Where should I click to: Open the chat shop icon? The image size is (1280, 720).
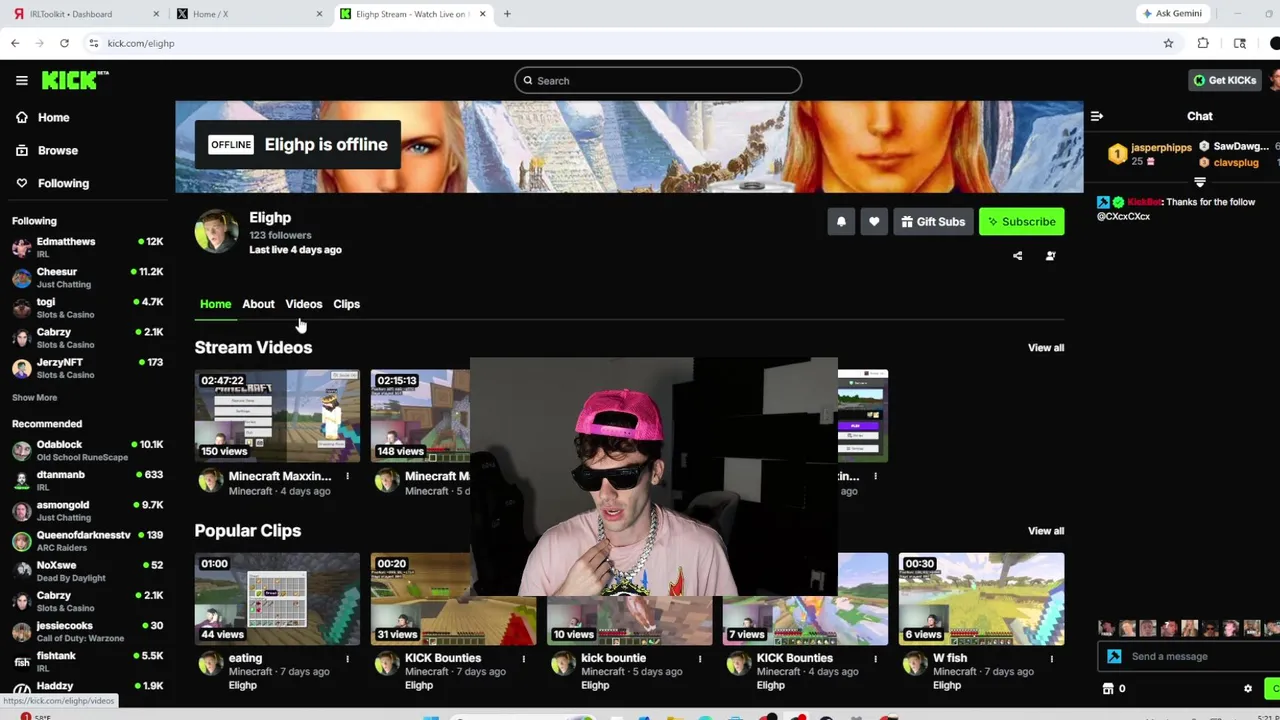1108,689
